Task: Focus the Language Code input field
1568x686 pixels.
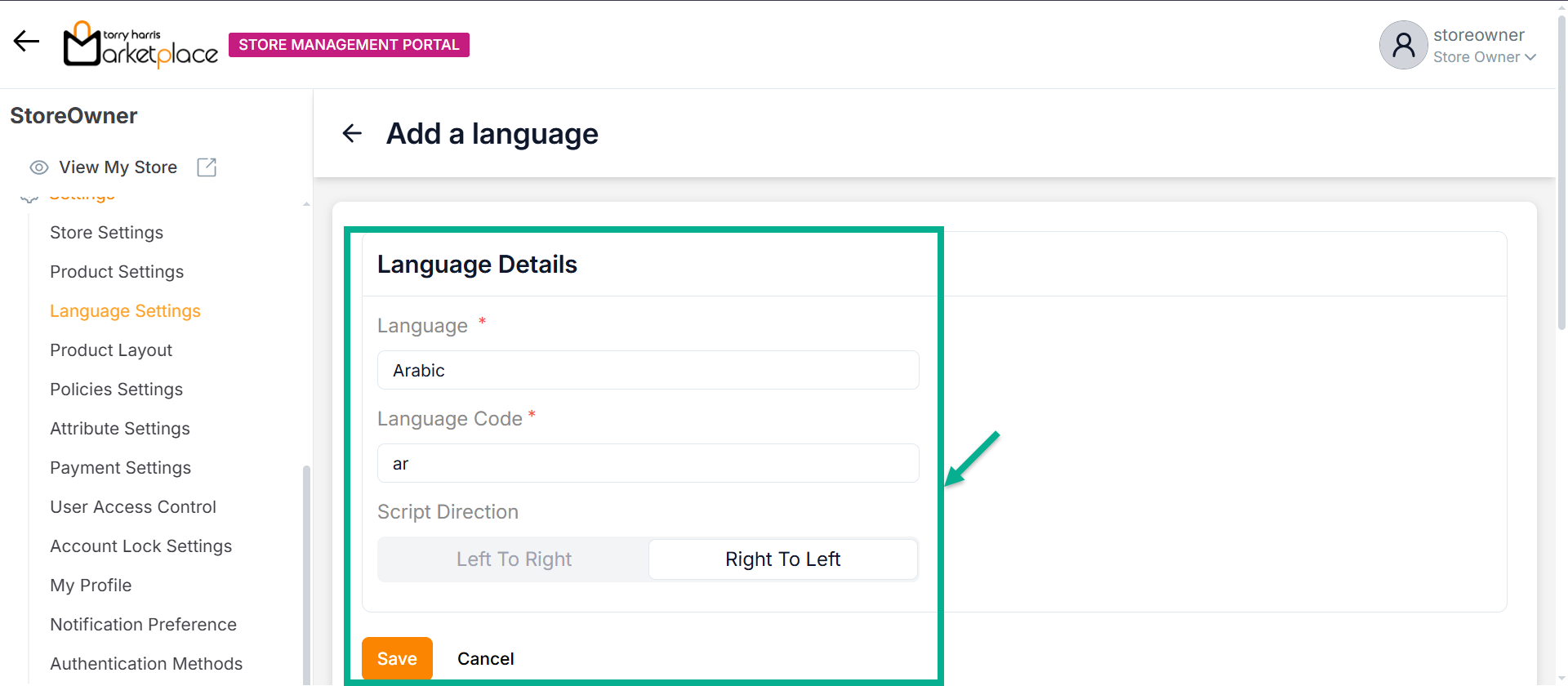Action: tap(648, 464)
